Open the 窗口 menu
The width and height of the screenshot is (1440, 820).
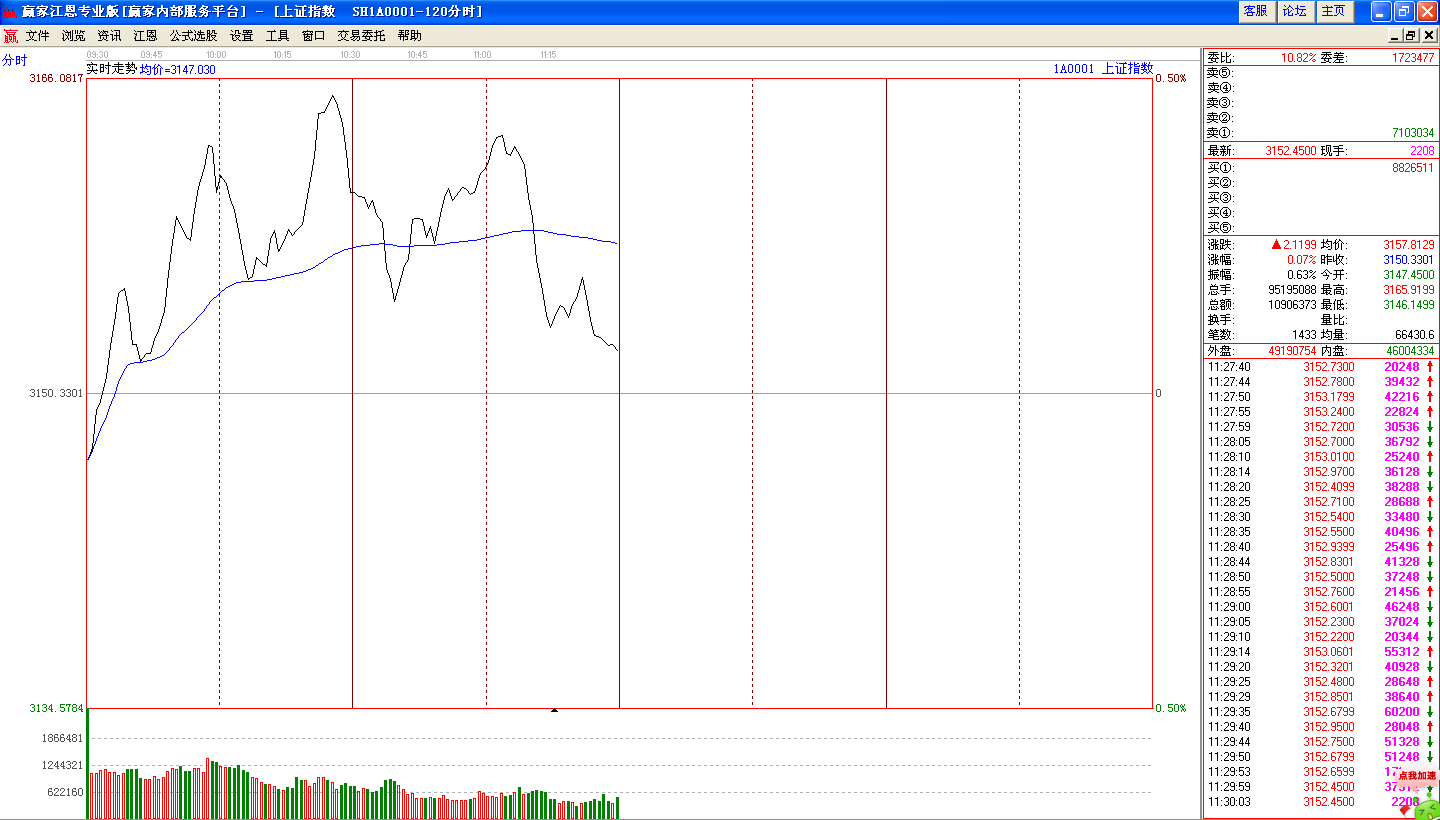313,35
